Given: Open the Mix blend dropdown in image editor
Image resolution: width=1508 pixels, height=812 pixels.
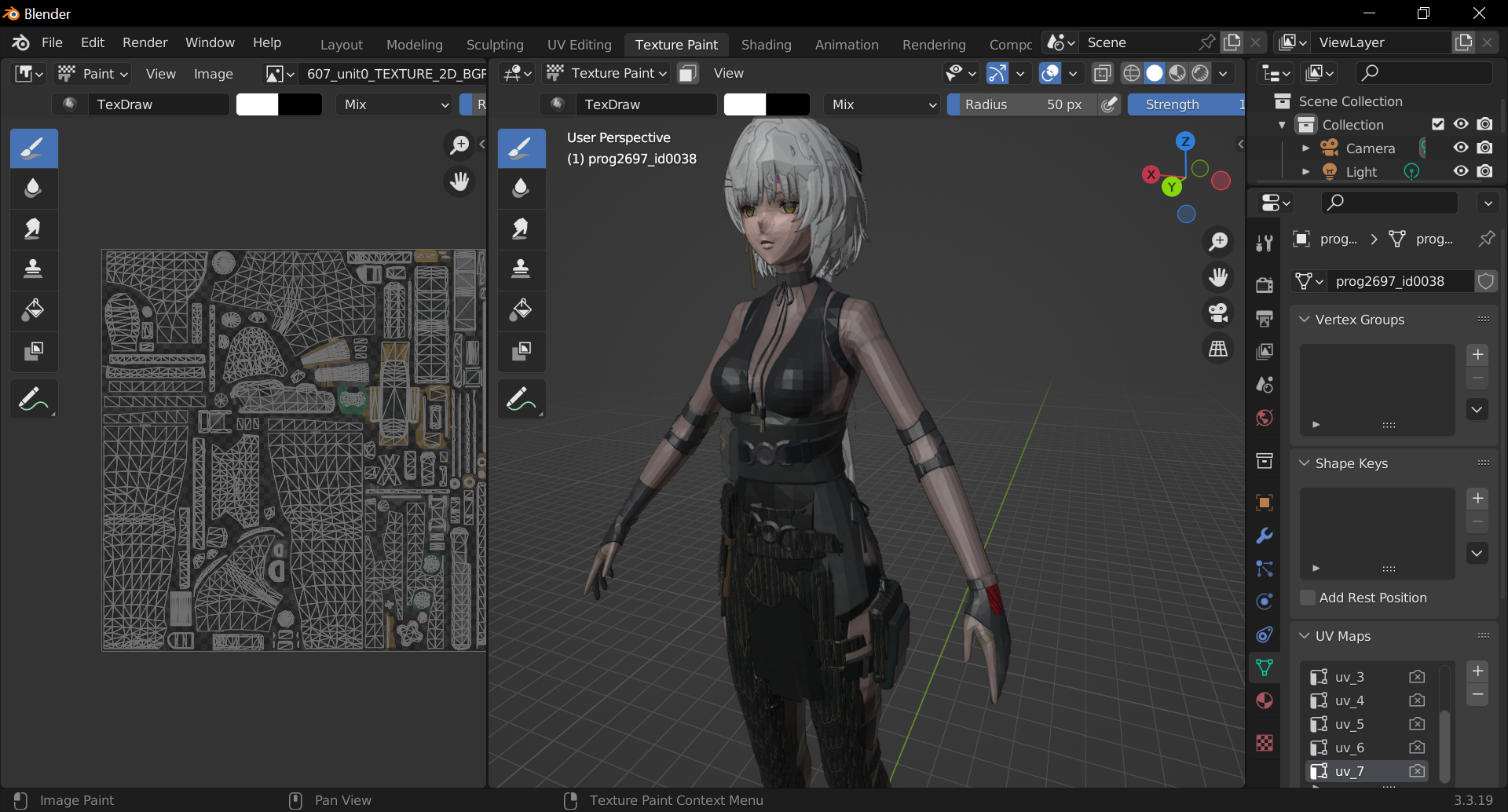Looking at the screenshot, I should point(395,104).
